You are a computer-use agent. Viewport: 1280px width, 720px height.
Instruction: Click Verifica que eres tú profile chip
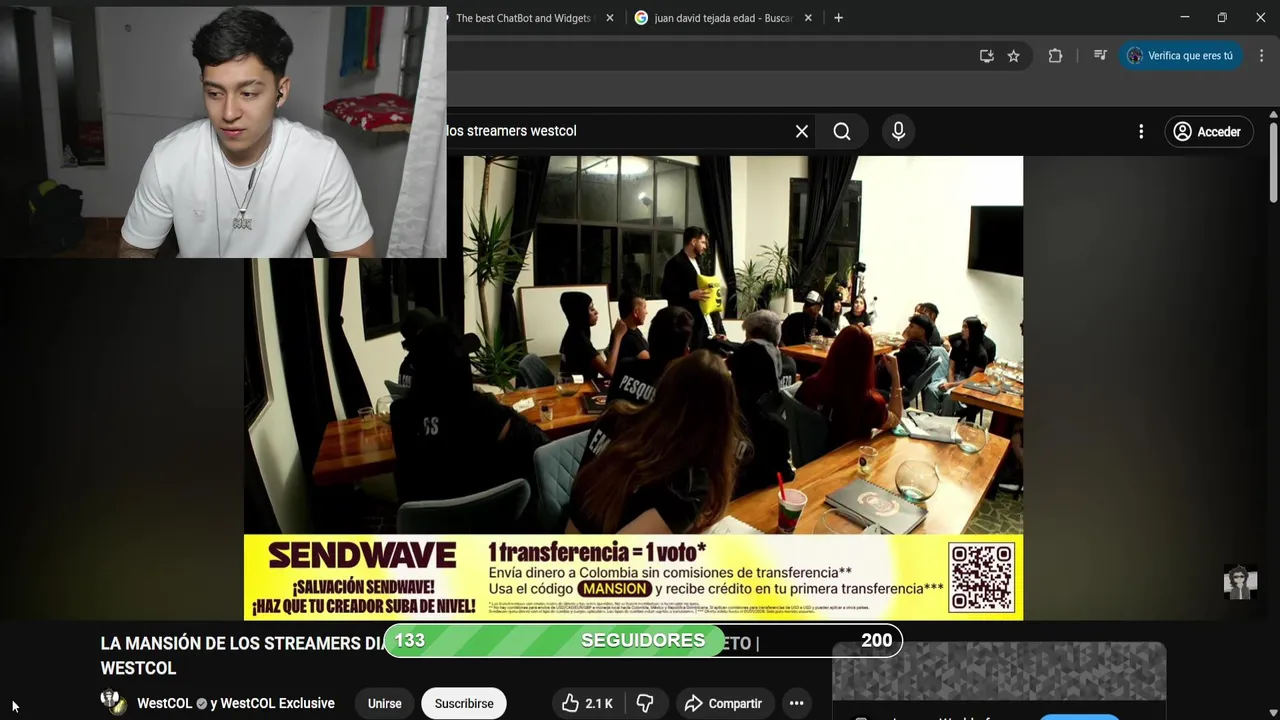[x=1181, y=56]
